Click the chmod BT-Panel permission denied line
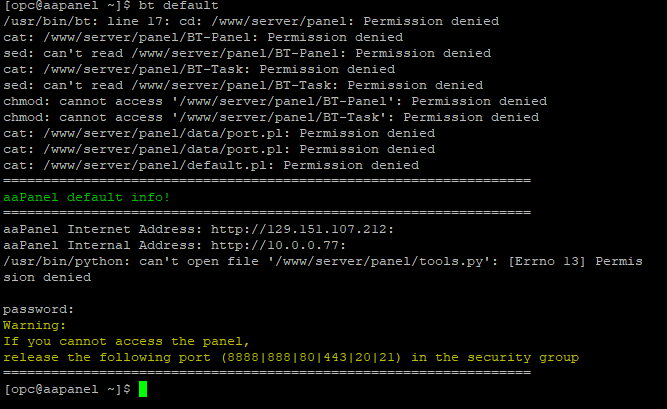This screenshot has width=667, height=409. pos(275,101)
